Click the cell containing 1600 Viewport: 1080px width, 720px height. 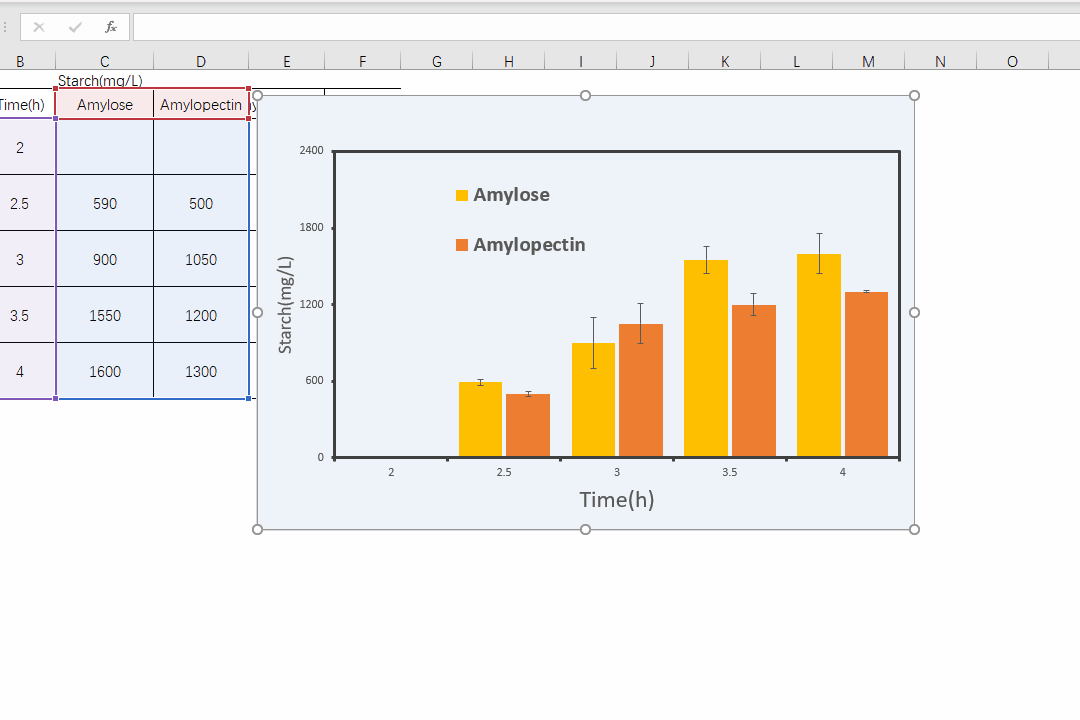point(105,371)
